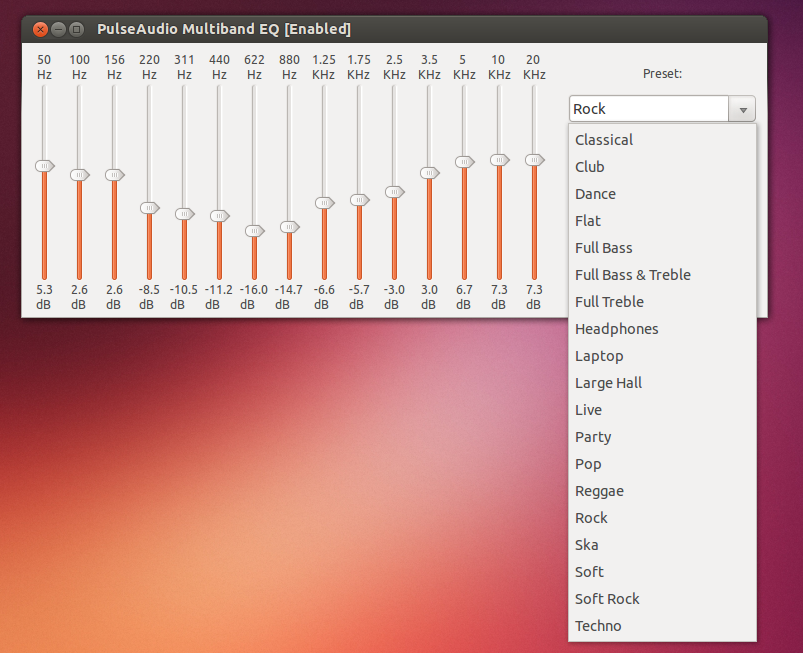Select the Classical preset
Screen dimensions: 803x653
tap(604, 139)
